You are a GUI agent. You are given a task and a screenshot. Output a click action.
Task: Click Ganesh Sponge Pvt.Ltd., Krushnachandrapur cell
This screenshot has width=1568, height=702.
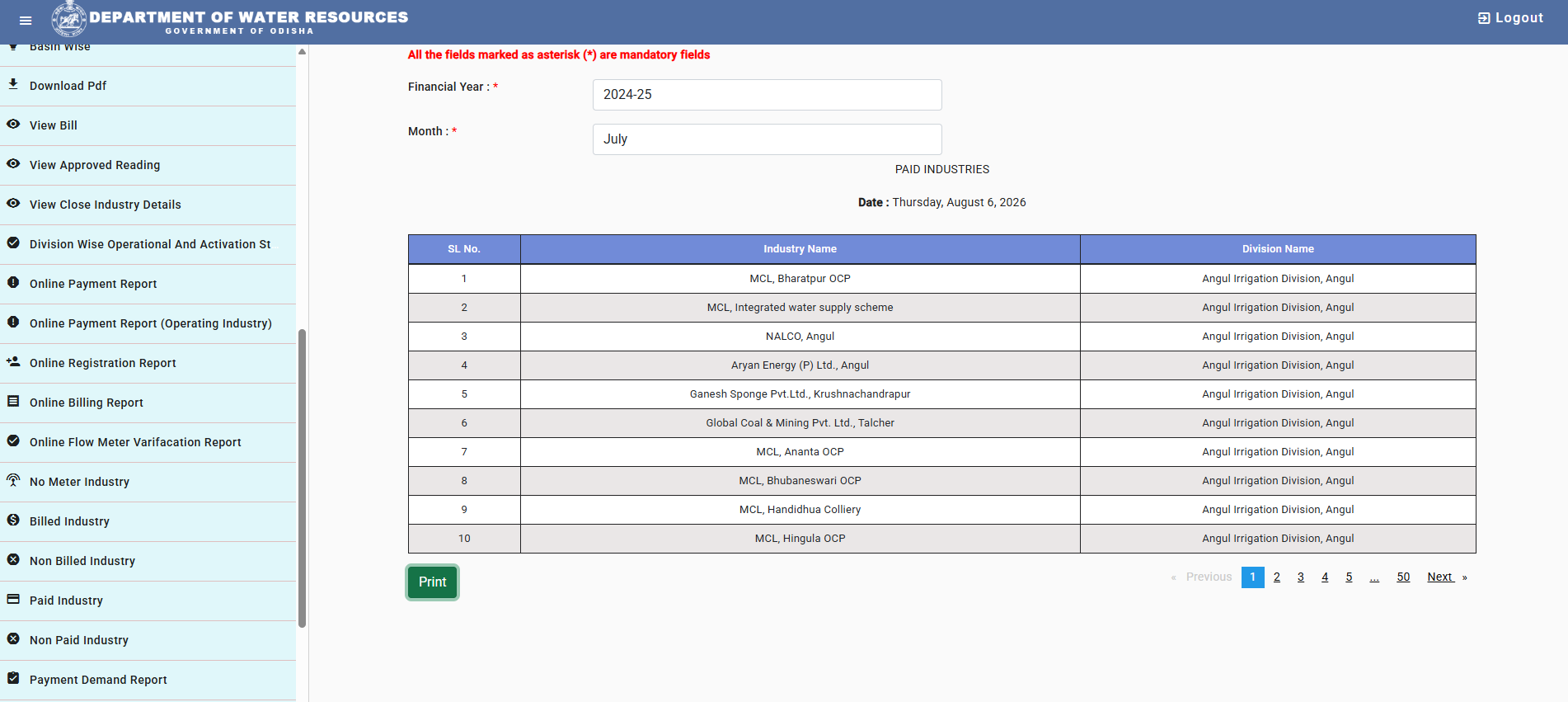[x=800, y=394]
